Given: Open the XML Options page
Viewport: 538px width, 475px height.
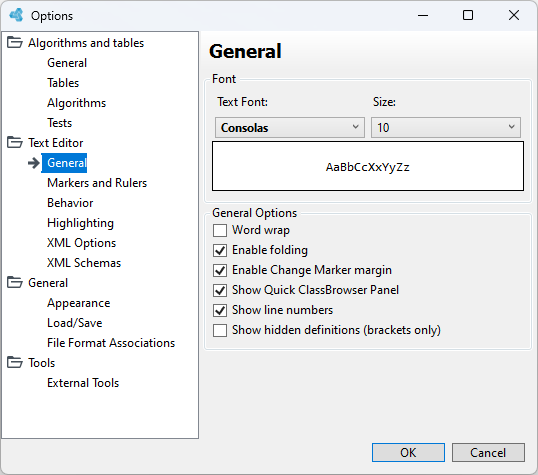Looking at the screenshot, I should (x=82, y=243).
